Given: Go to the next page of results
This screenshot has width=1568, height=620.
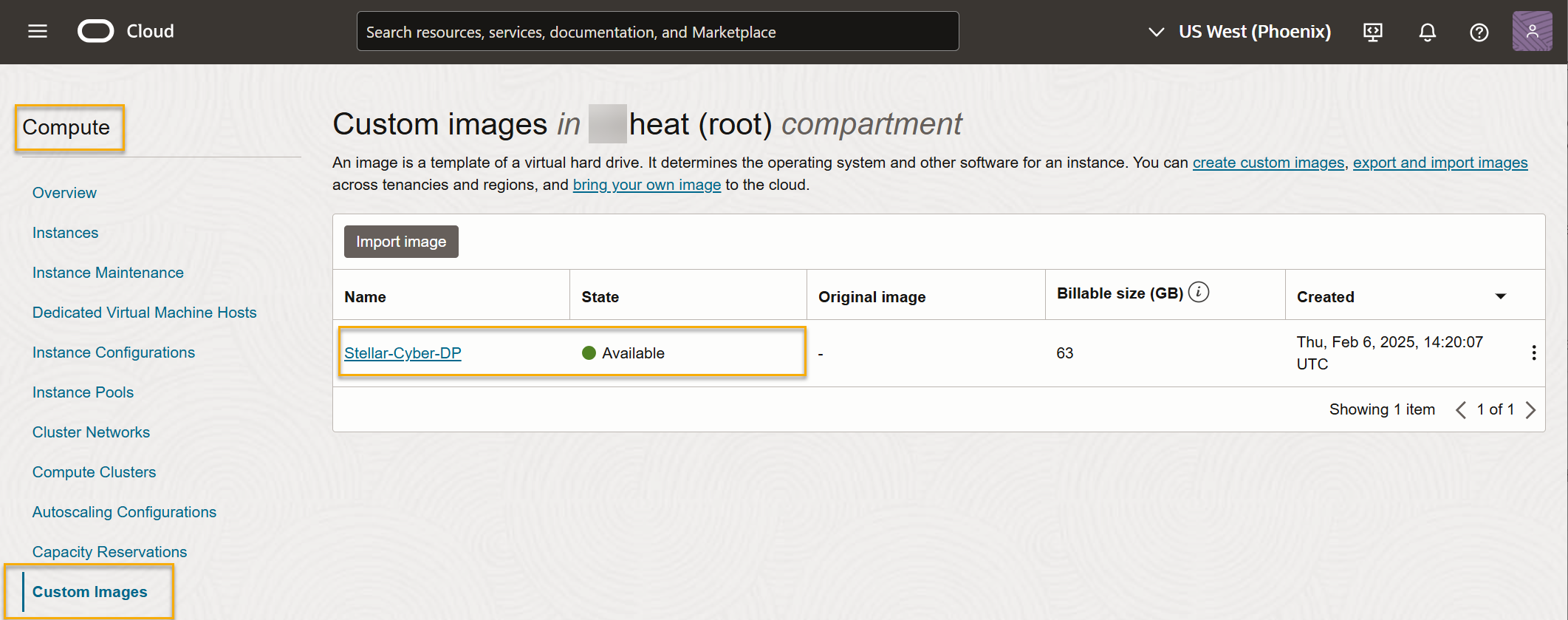Looking at the screenshot, I should (1530, 409).
